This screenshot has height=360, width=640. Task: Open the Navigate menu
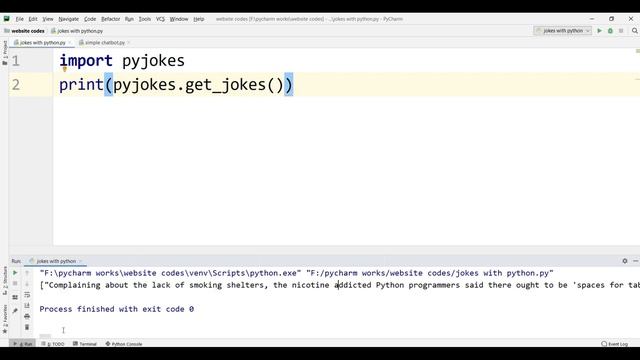(x=69, y=19)
